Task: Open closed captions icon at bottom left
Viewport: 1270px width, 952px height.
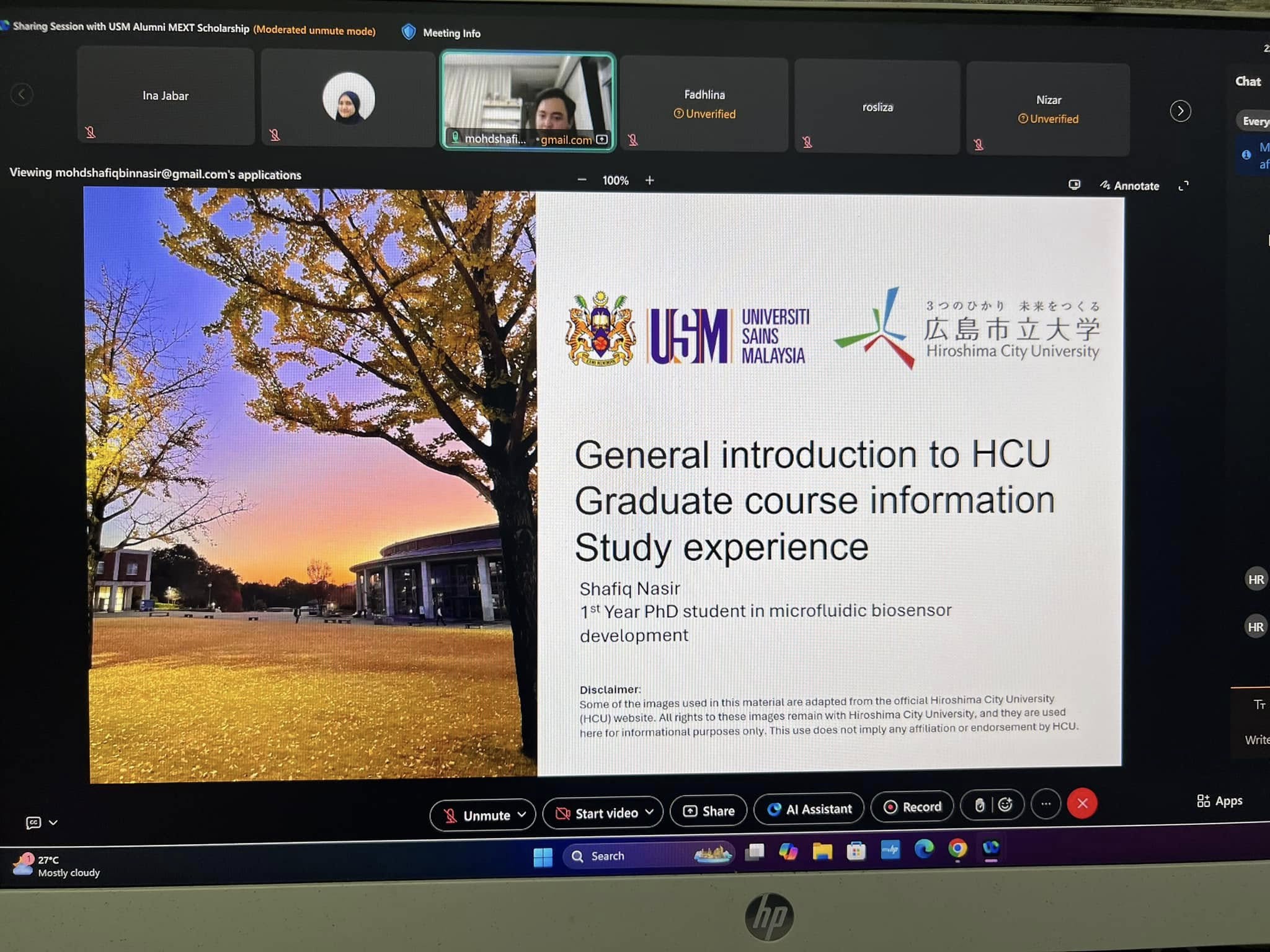Action: (33, 822)
